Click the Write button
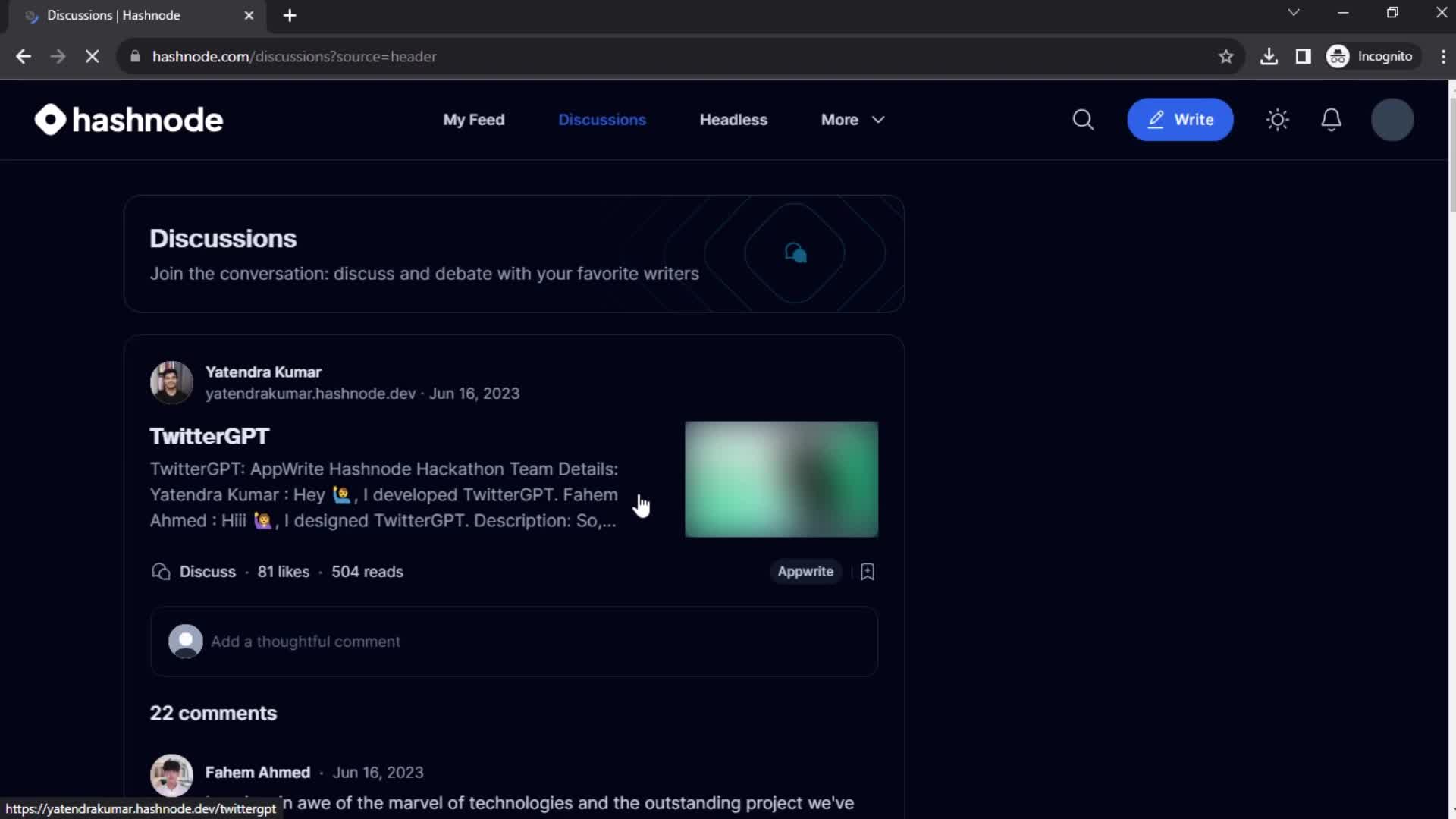 [1180, 120]
